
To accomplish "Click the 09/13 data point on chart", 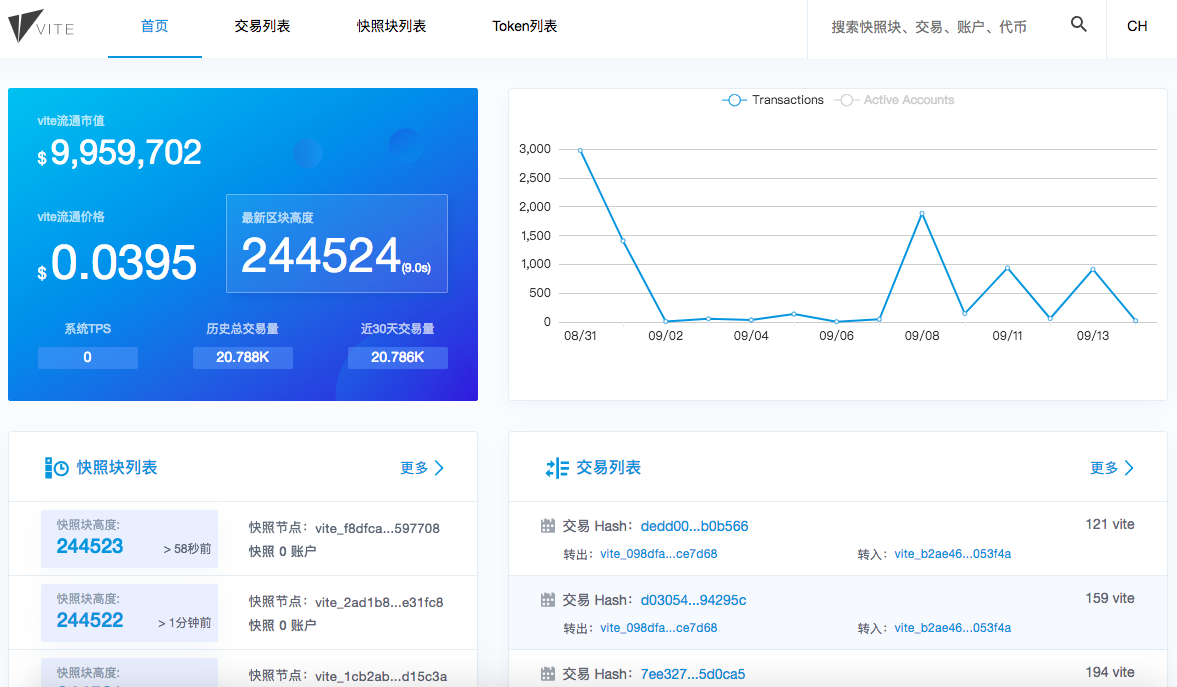I will [1093, 269].
